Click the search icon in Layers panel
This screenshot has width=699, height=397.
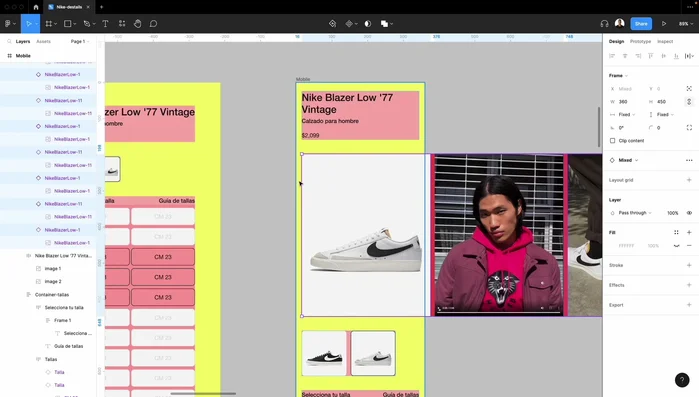click(x=9, y=41)
